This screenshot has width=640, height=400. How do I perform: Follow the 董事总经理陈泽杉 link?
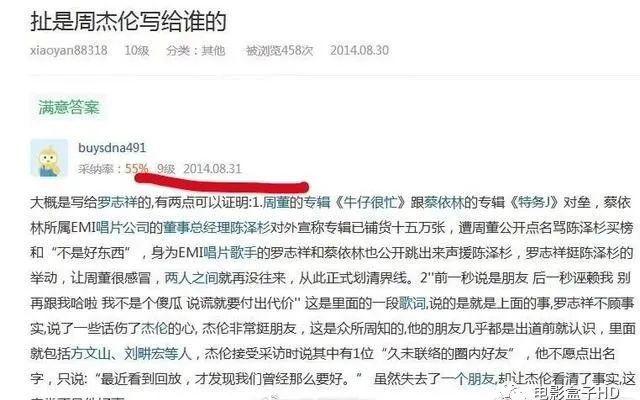pyautogui.click(x=217, y=228)
